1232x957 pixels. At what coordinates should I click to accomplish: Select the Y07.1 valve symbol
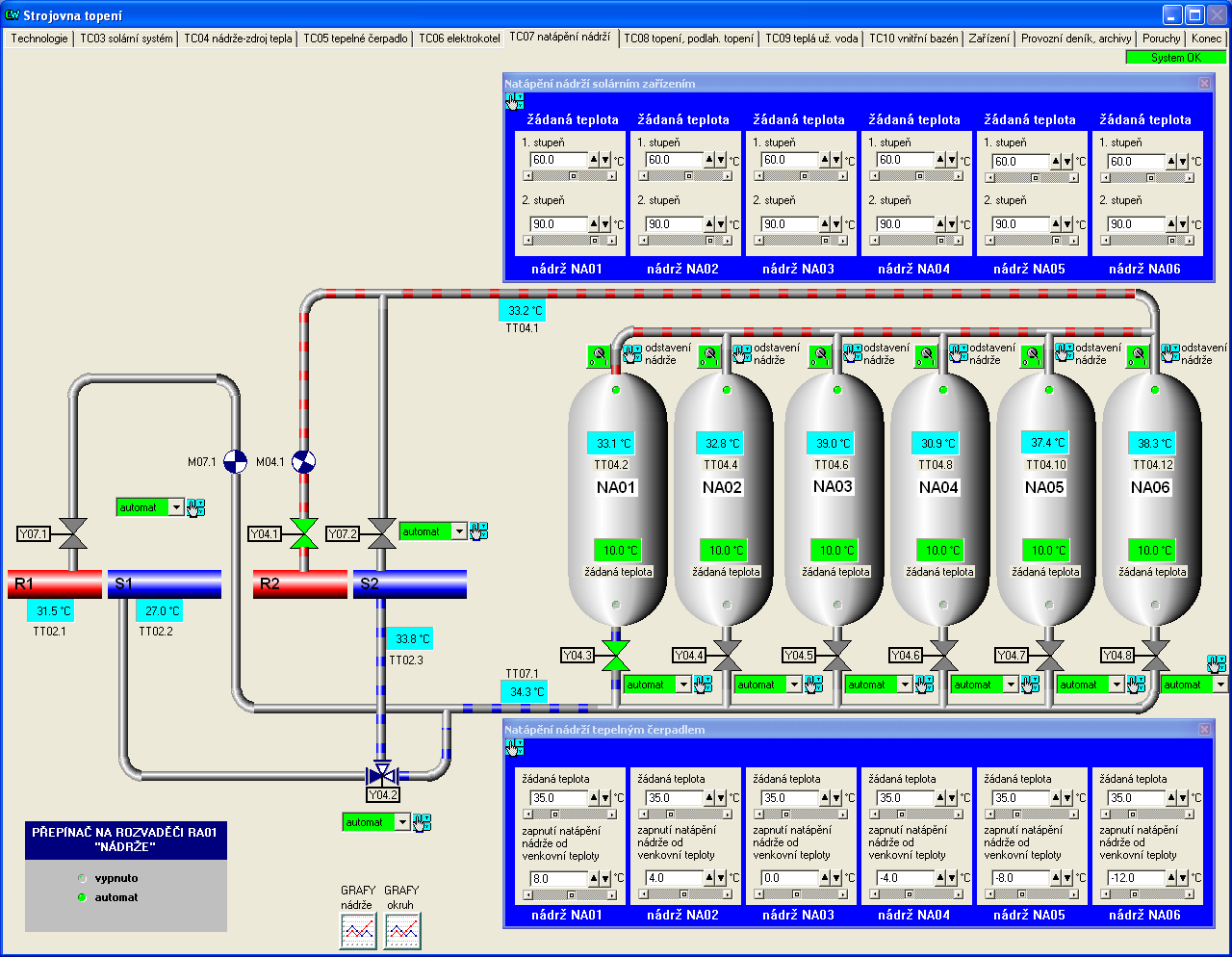tap(72, 533)
